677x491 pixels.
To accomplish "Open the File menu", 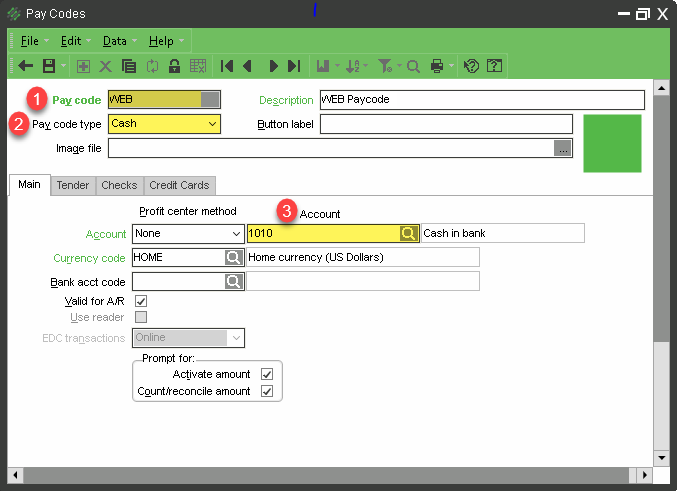I will coord(29,41).
